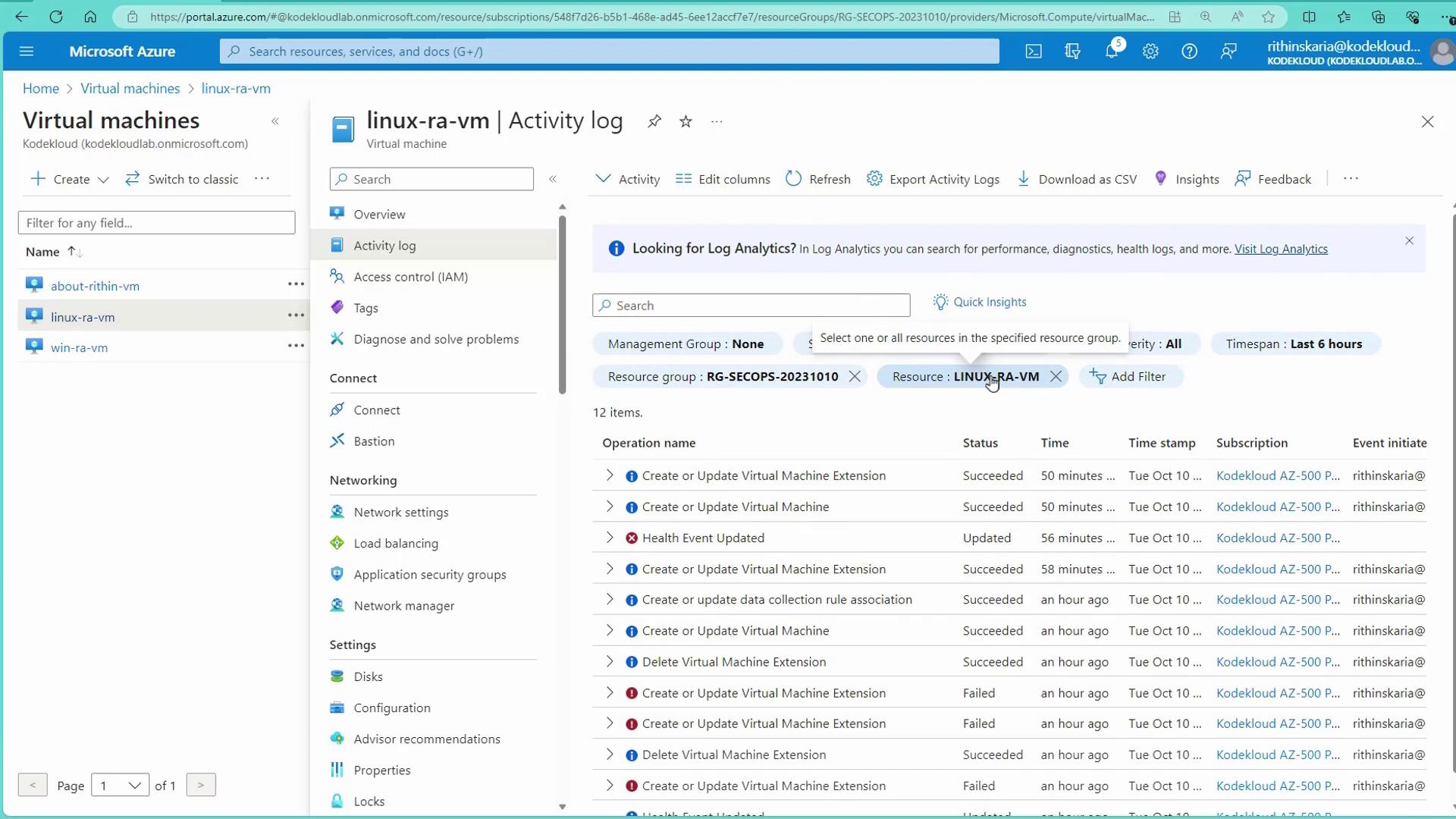Screen dimensions: 1456x819
Task: Expand the Health Event Updated row
Action: coord(610,538)
